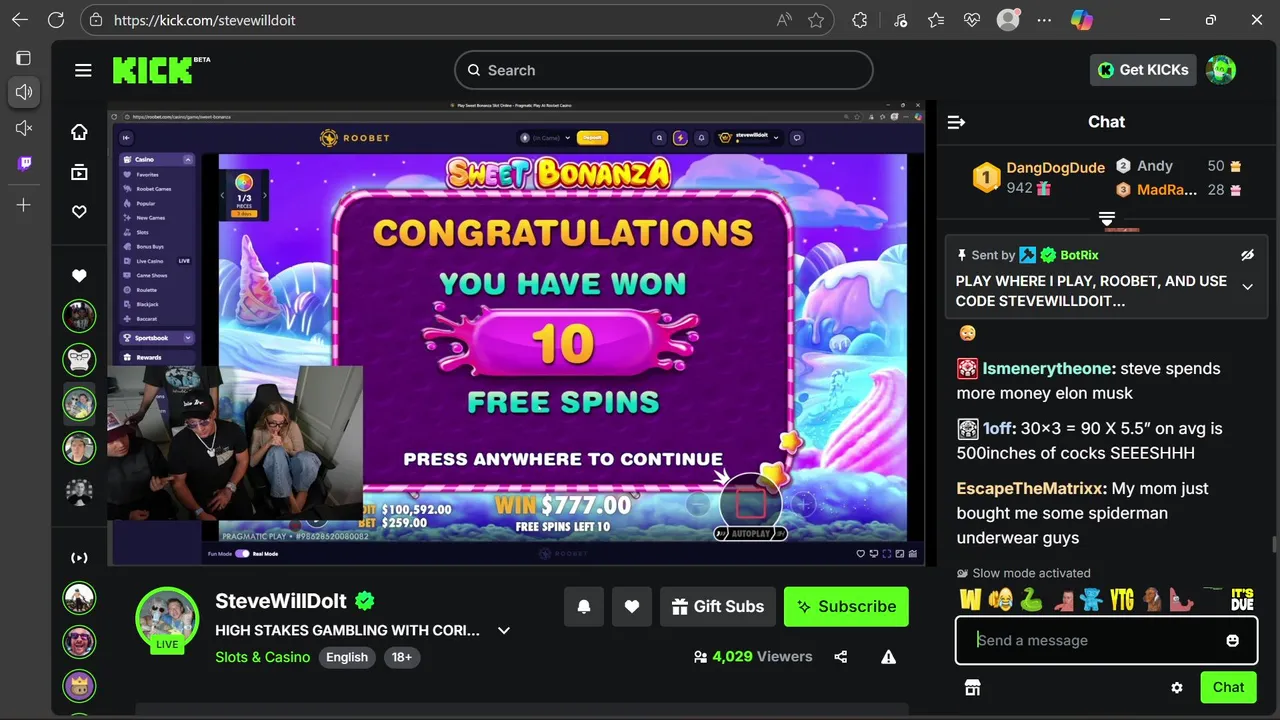Open Edge settings and more menu
1280x720 pixels.
[1044, 20]
